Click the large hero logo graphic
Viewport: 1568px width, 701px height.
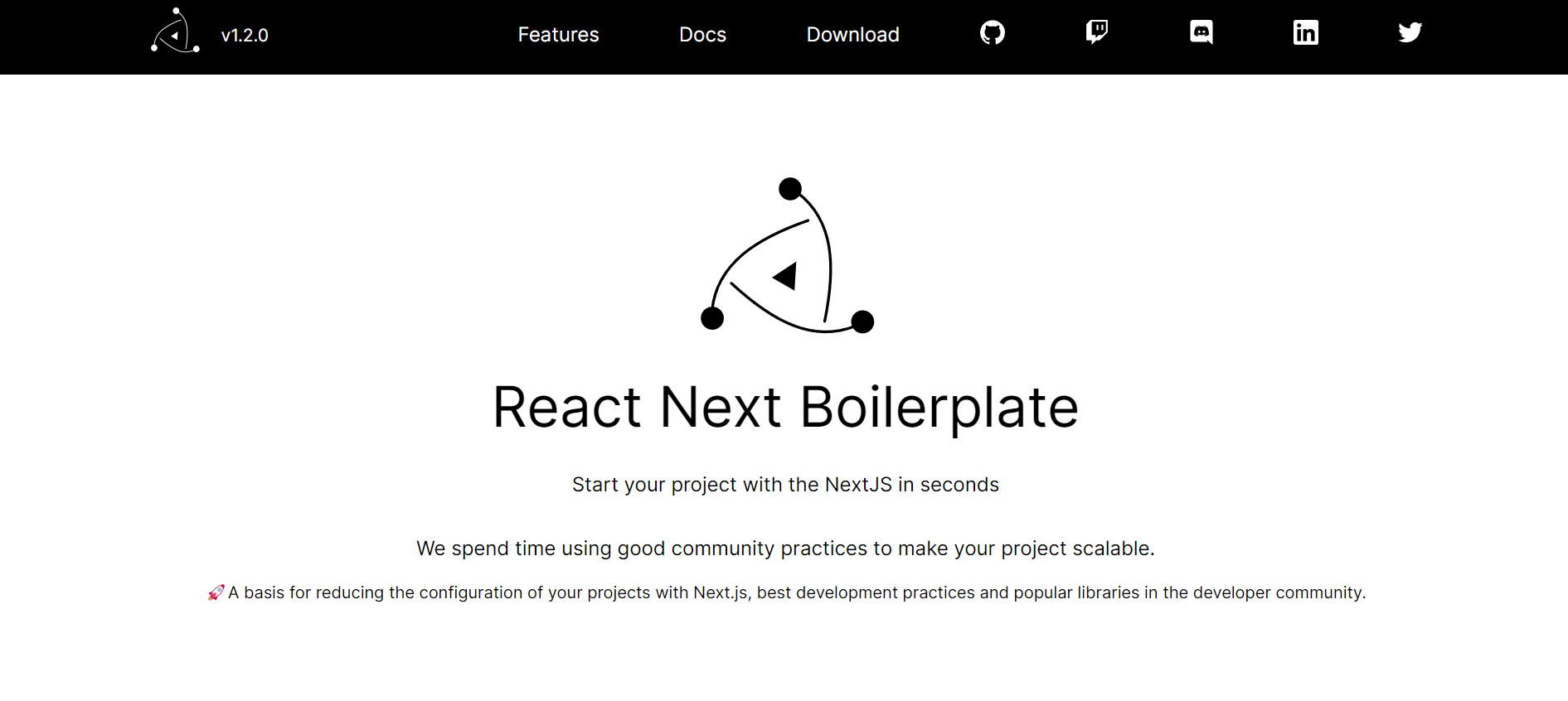(x=787, y=255)
